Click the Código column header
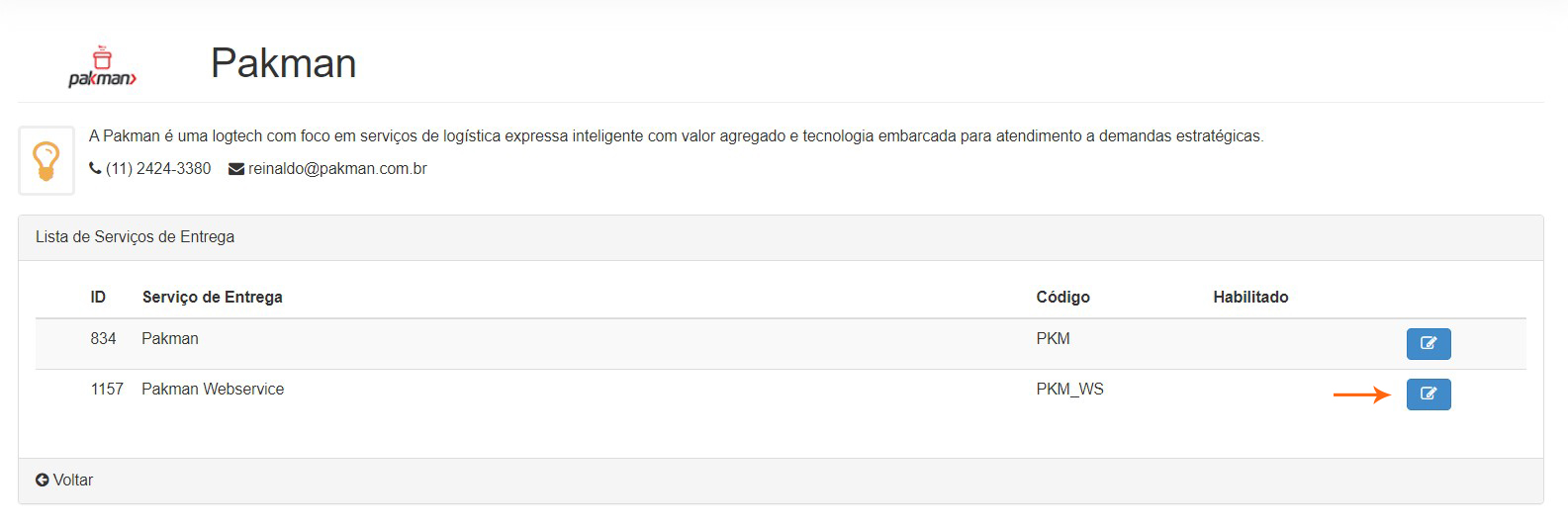1568x525 pixels. [x=1062, y=297]
